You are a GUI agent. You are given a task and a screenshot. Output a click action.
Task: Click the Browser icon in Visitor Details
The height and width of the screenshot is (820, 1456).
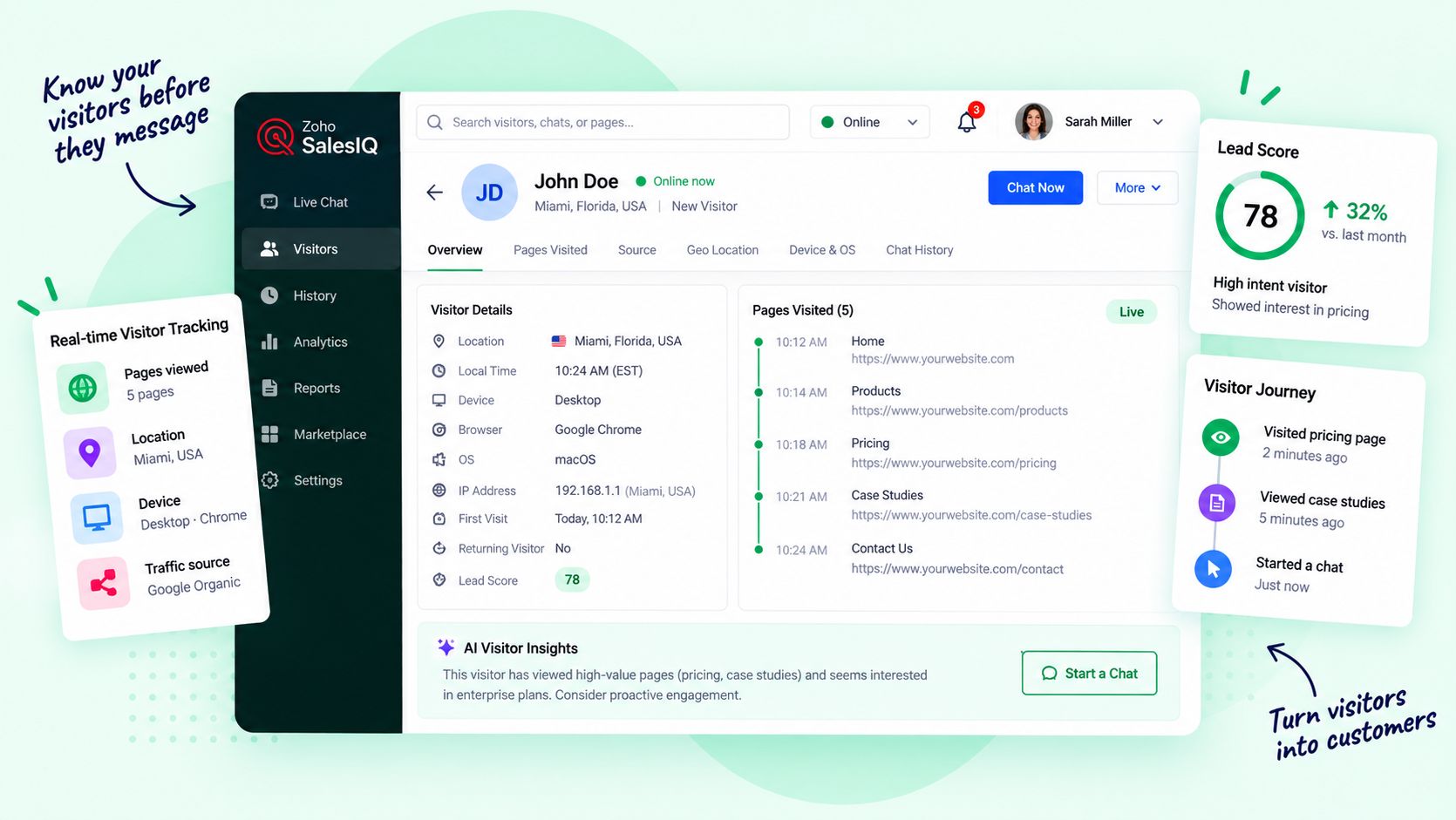(439, 430)
